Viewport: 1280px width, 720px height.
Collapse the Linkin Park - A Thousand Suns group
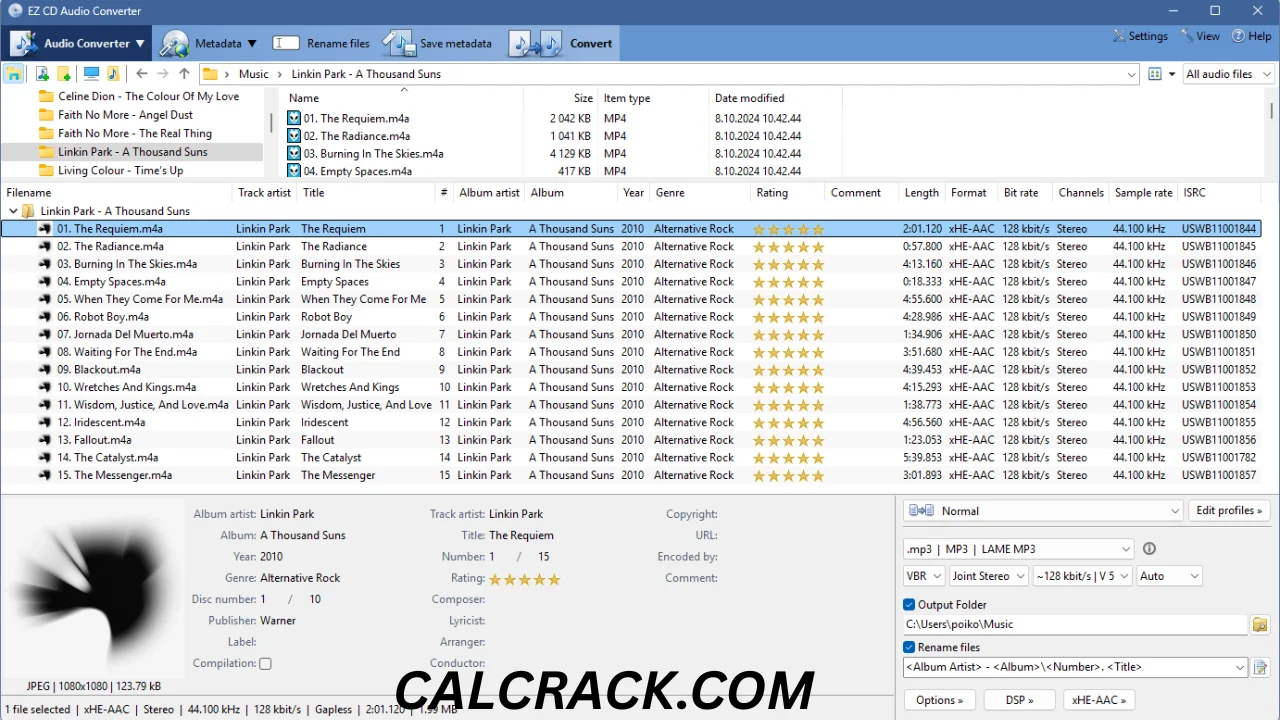13,211
